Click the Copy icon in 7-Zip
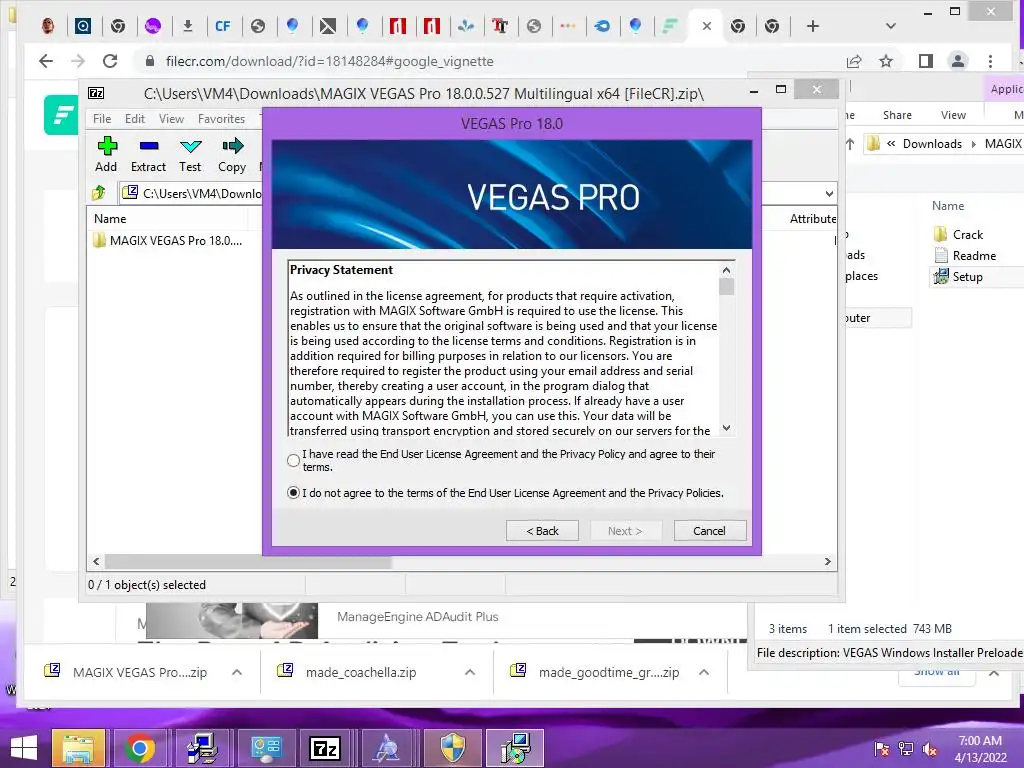This screenshot has height=768, width=1024. (x=232, y=155)
